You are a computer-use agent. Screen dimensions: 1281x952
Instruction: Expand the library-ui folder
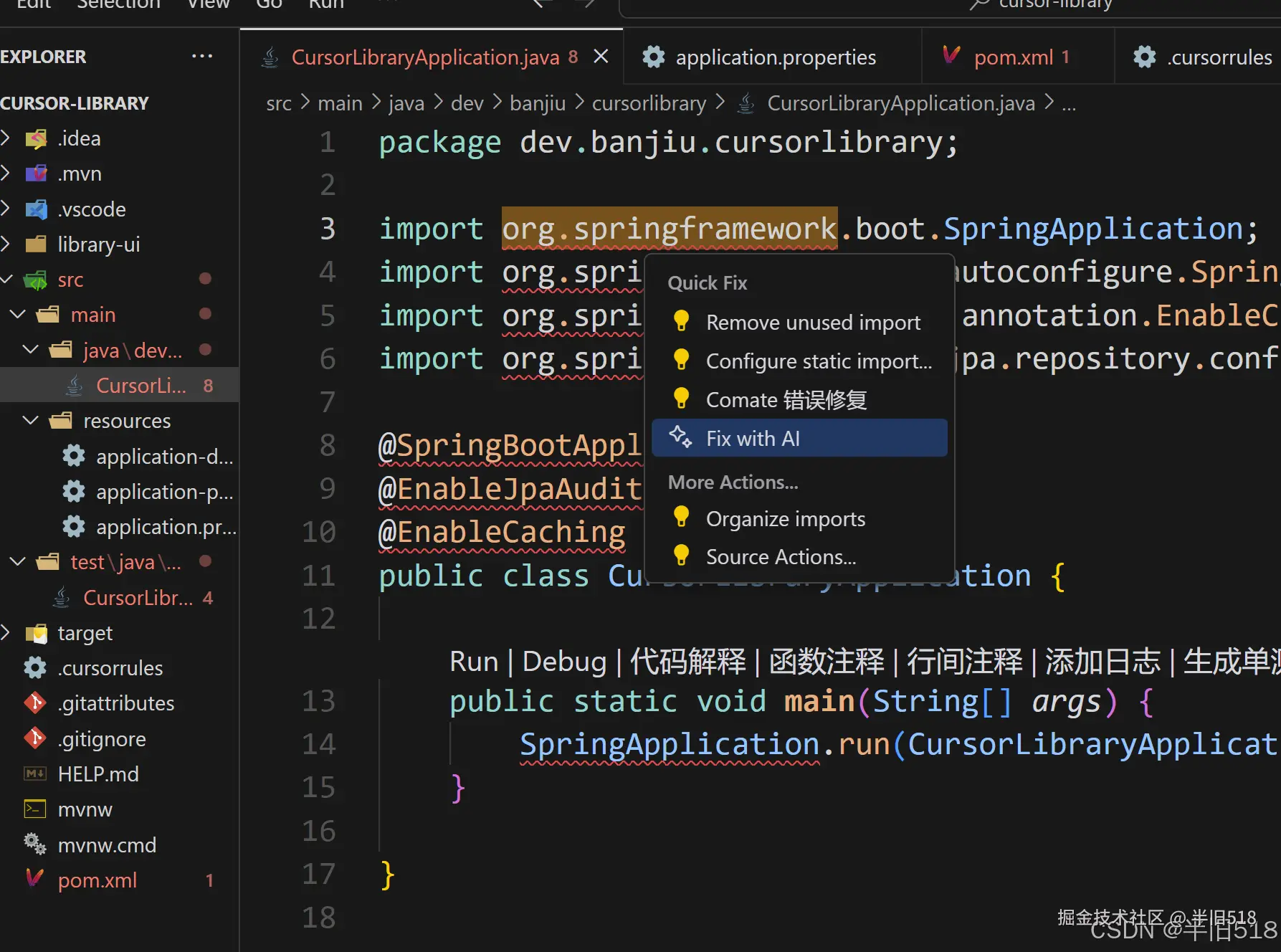pos(6,244)
